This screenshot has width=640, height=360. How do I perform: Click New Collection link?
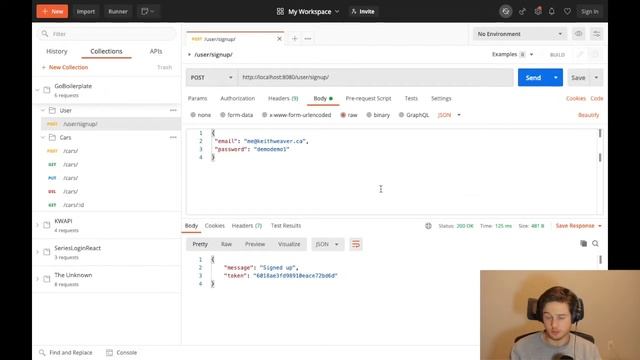coord(65,67)
